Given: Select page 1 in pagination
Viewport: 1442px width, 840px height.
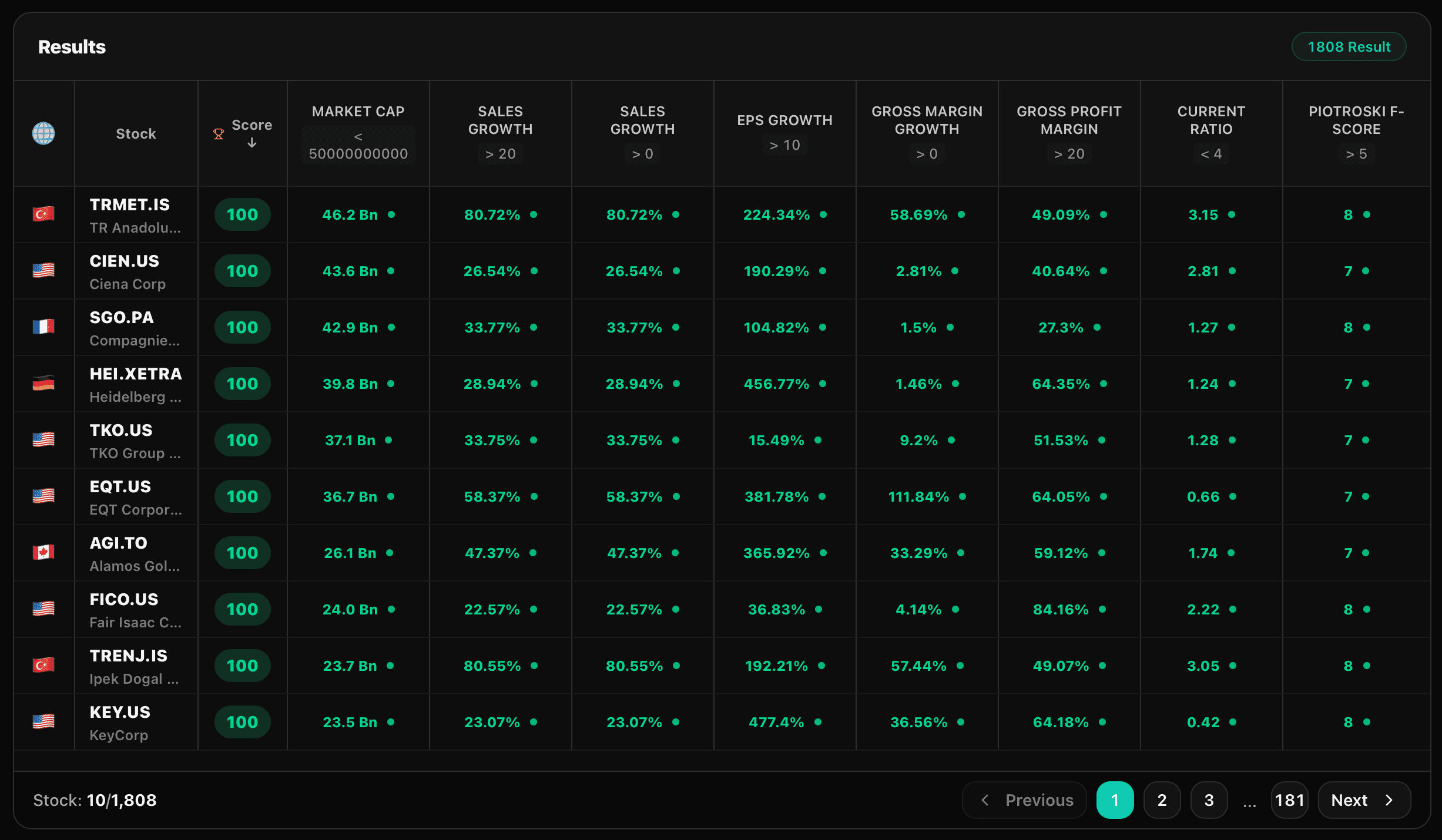Looking at the screenshot, I should click(x=1115, y=800).
